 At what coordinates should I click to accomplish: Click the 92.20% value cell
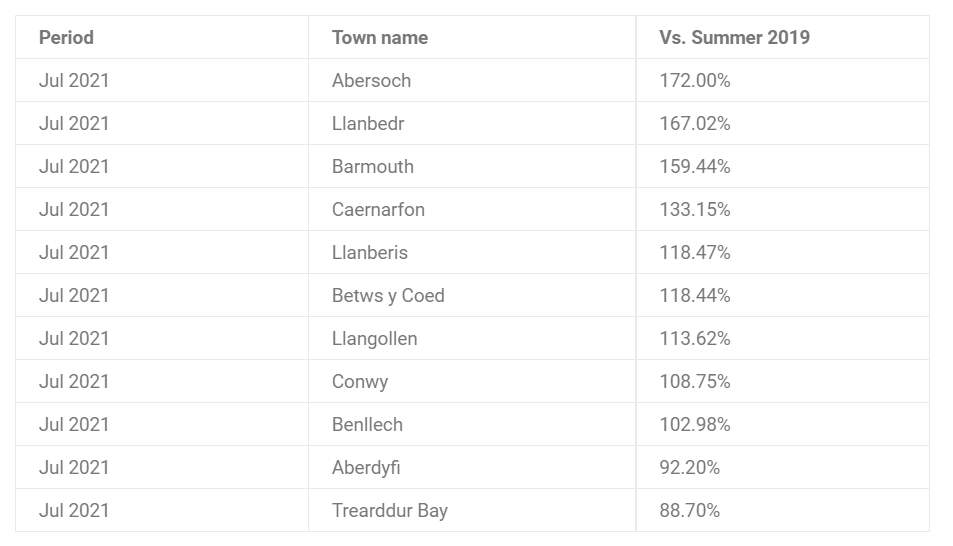click(783, 468)
